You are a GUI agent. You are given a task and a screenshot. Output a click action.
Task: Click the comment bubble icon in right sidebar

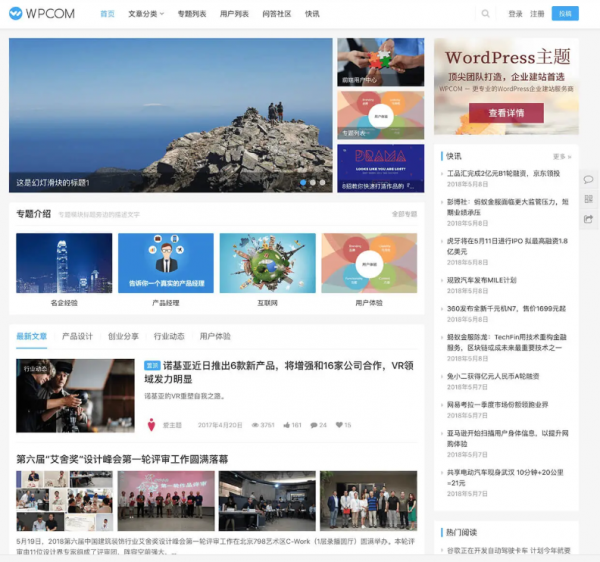[588, 180]
